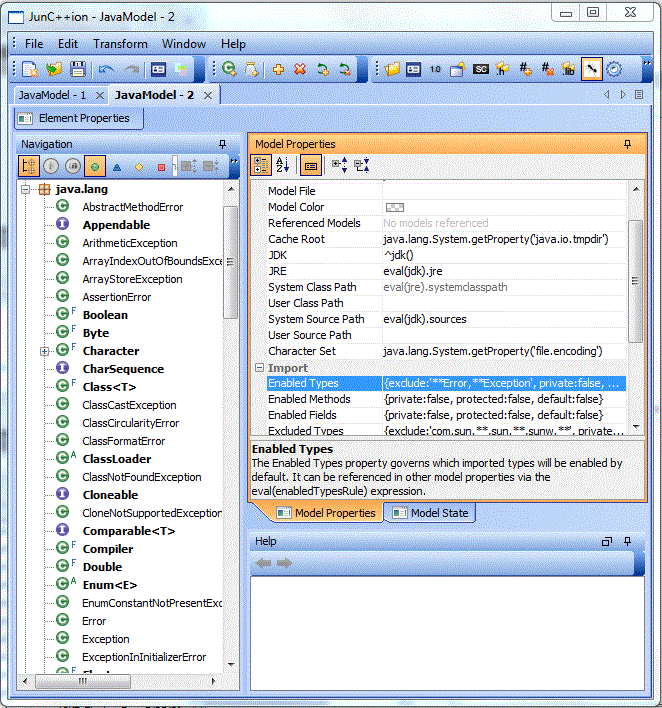Image resolution: width=662 pixels, height=708 pixels.
Task: Toggle package tree view in Navigation
Action: click(29, 166)
